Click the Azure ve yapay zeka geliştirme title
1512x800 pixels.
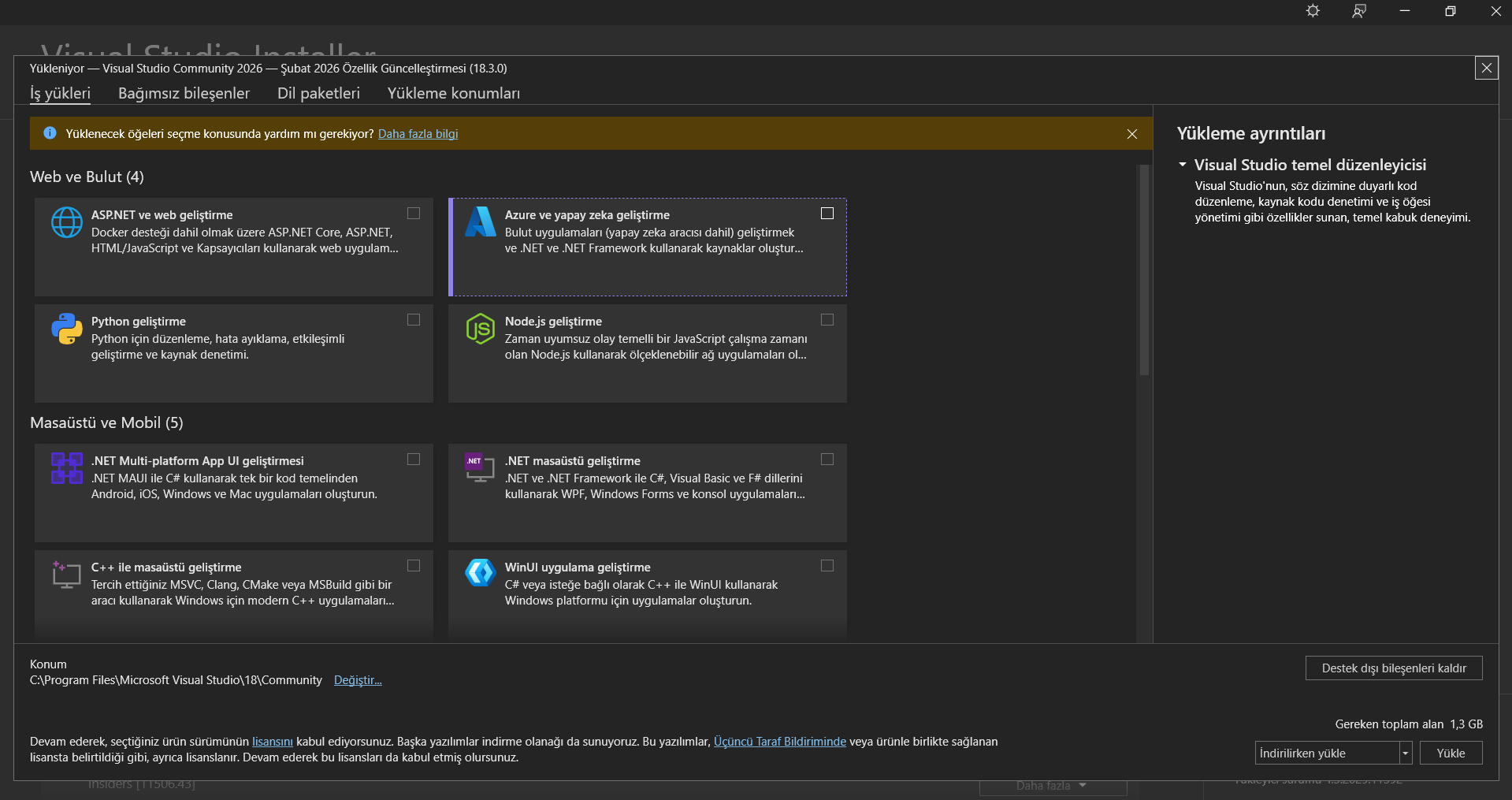pyautogui.click(x=587, y=215)
